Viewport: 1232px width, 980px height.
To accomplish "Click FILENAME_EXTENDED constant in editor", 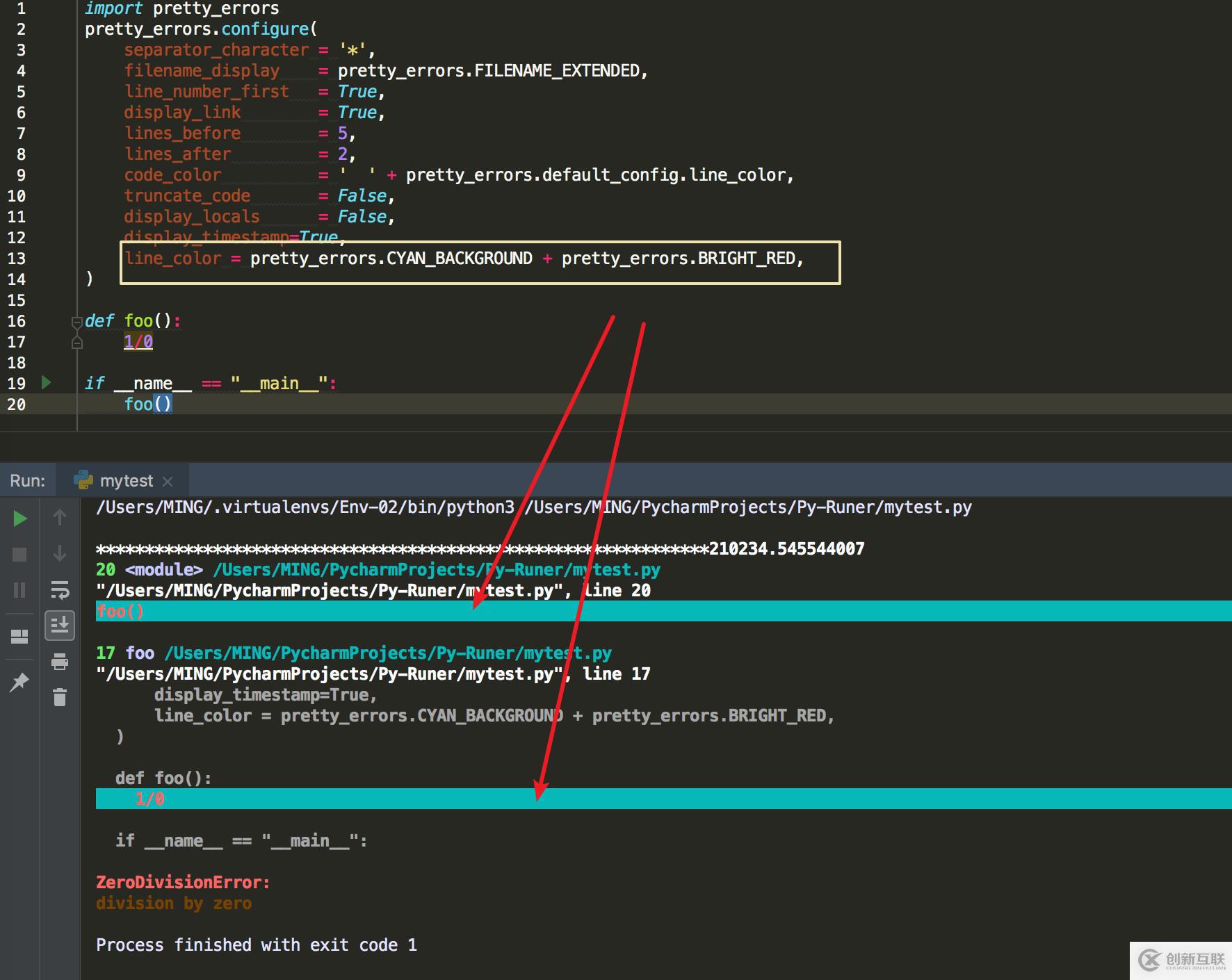I will pos(556,71).
